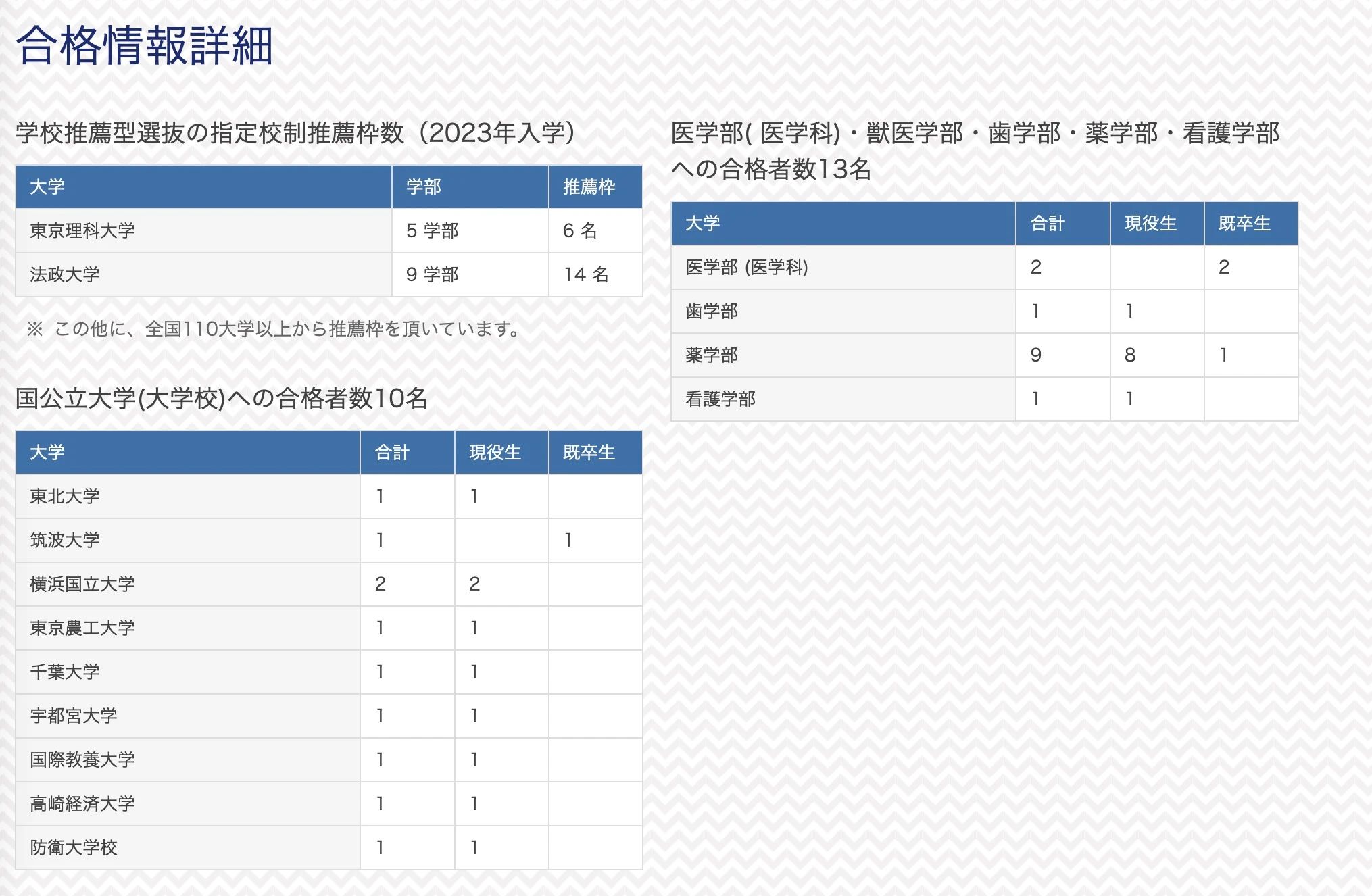This screenshot has height=896, width=1372.
Task: Click the 国際教養大学 entry
Action: [82, 760]
